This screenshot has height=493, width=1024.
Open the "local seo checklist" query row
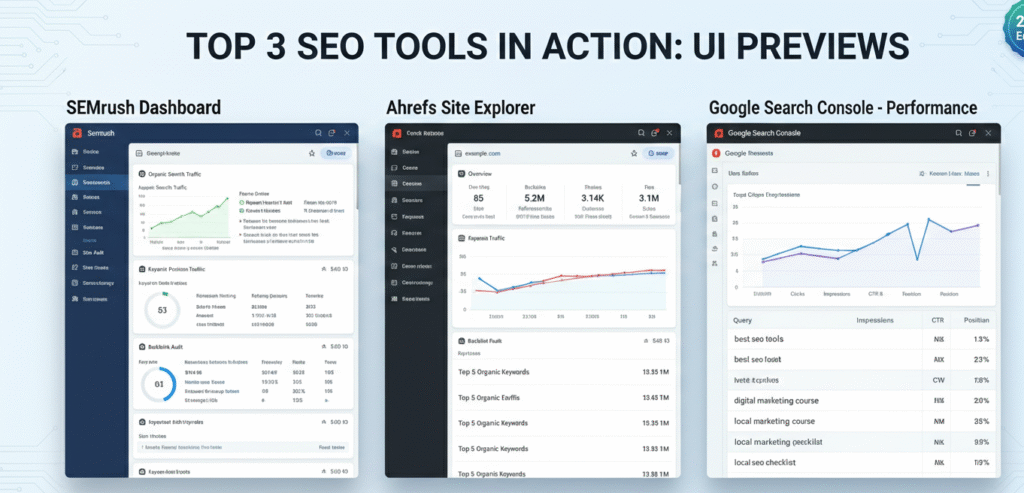[861, 462]
